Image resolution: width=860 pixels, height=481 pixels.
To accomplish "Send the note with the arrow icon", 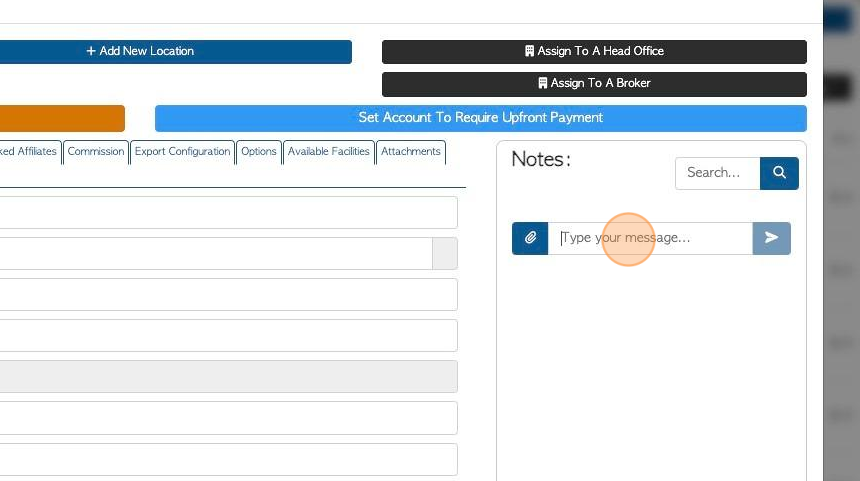I will (771, 238).
